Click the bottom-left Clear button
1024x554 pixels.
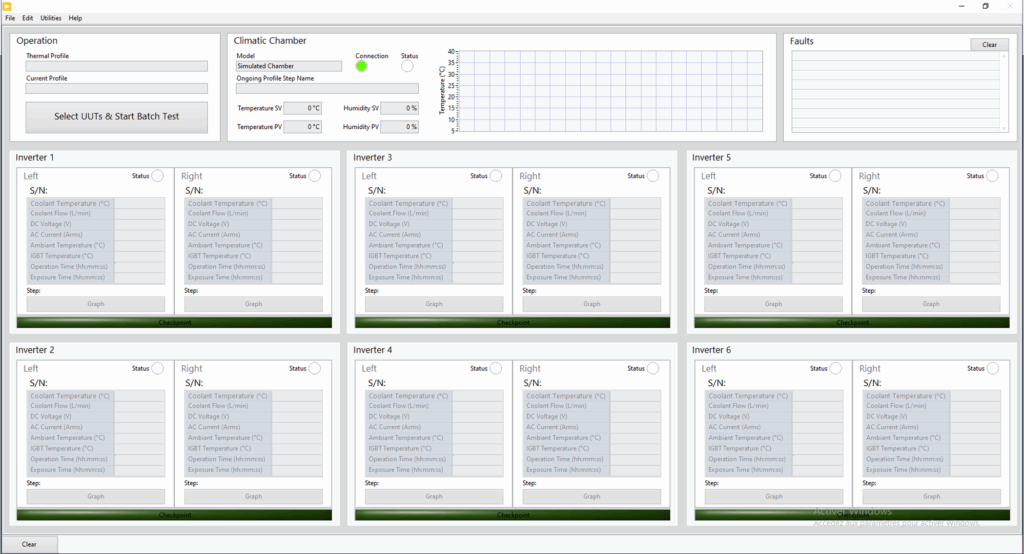coord(29,544)
